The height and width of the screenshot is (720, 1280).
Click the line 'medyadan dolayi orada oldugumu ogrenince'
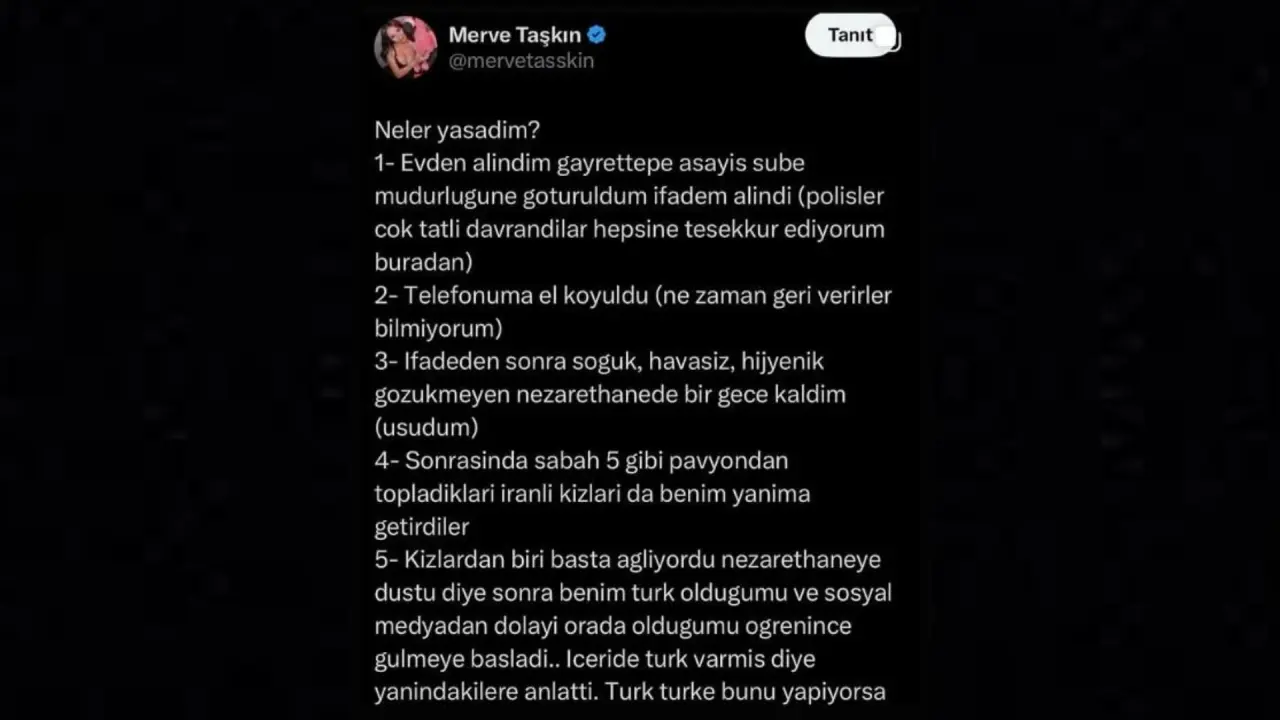click(x=613, y=626)
